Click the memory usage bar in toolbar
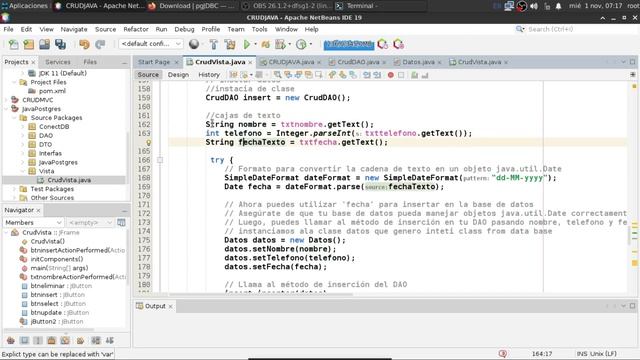 (x=349, y=44)
